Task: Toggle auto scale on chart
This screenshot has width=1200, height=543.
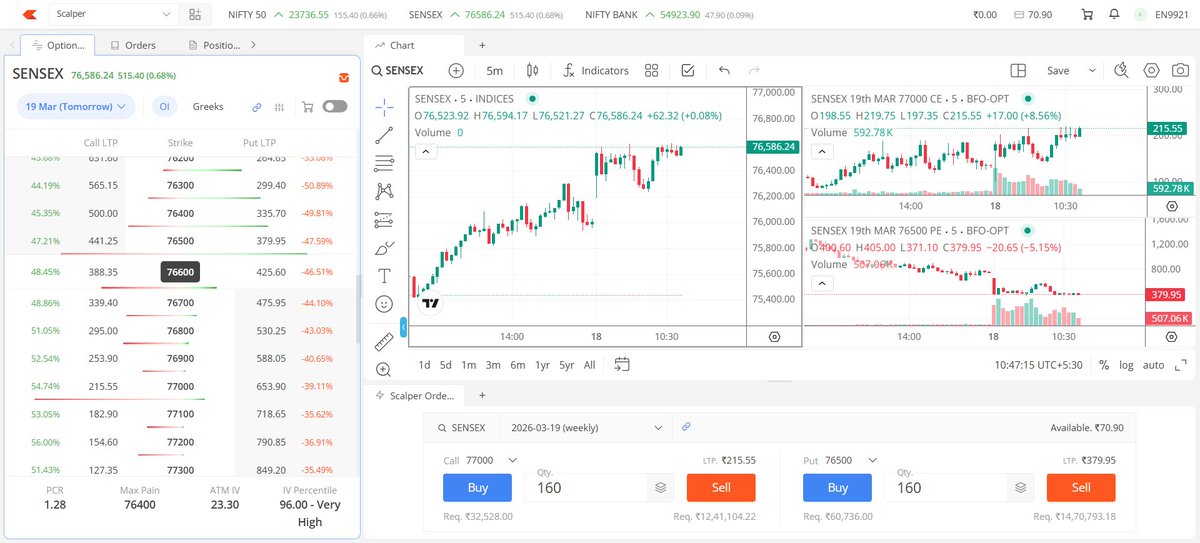Action: pyautogui.click(x=1153, y=365)
